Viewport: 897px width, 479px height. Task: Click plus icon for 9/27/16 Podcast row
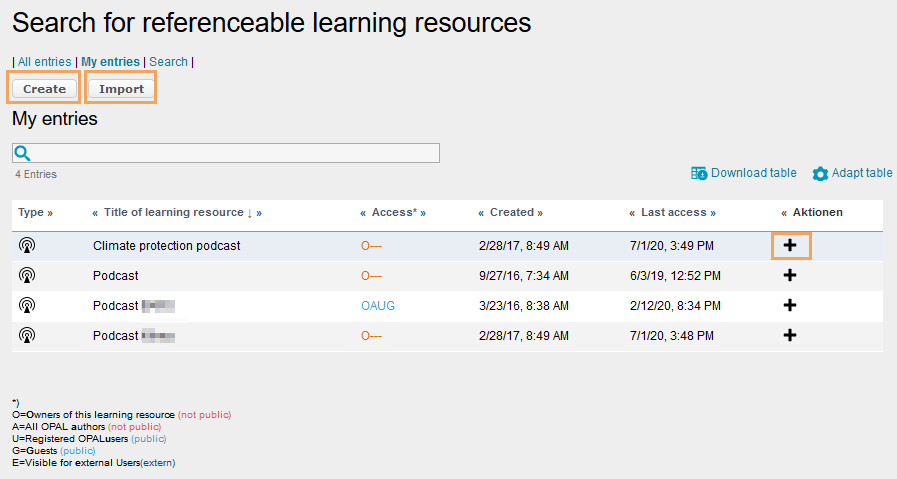pos(790,275)
